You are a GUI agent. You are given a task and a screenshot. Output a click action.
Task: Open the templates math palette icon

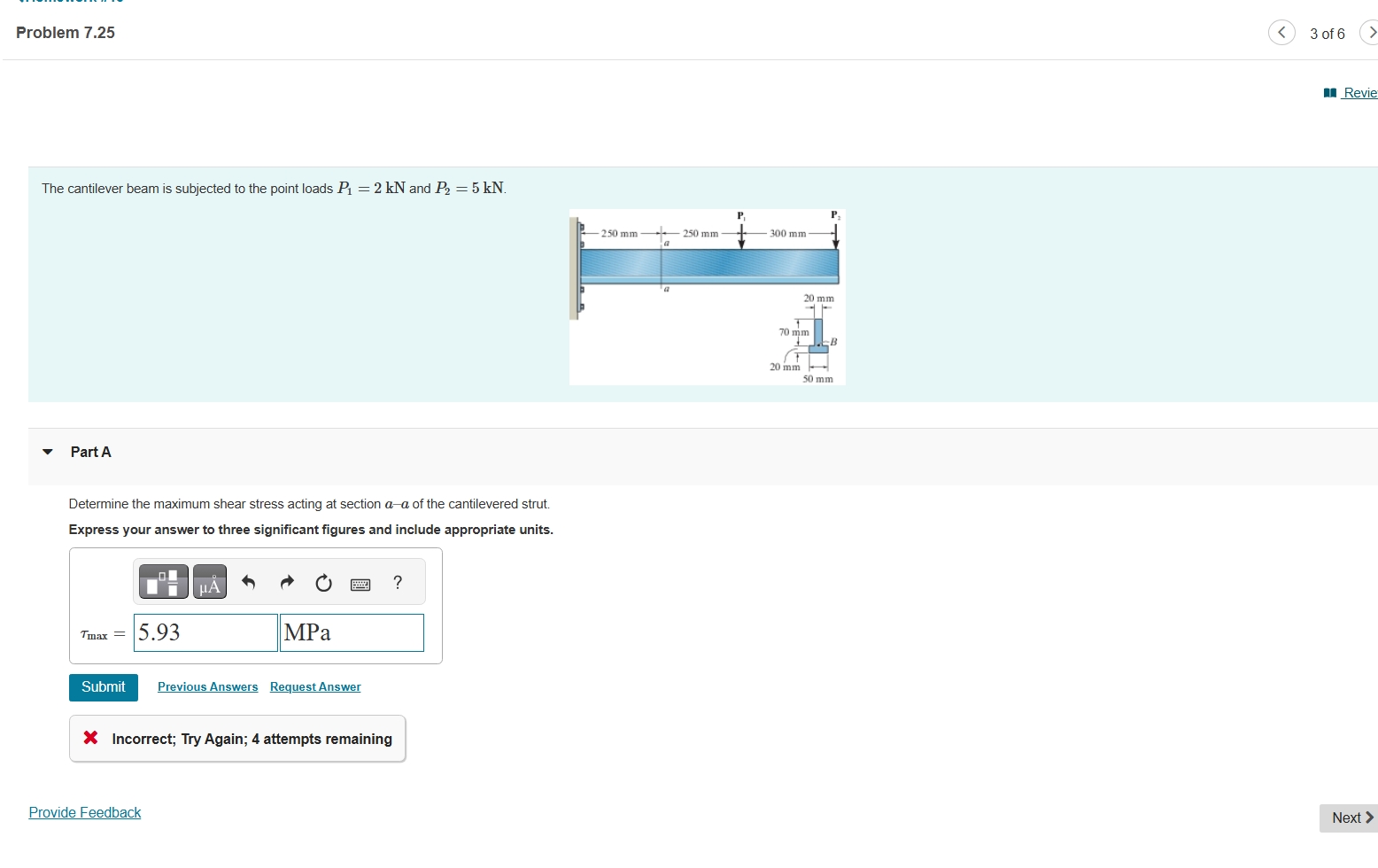164,582
